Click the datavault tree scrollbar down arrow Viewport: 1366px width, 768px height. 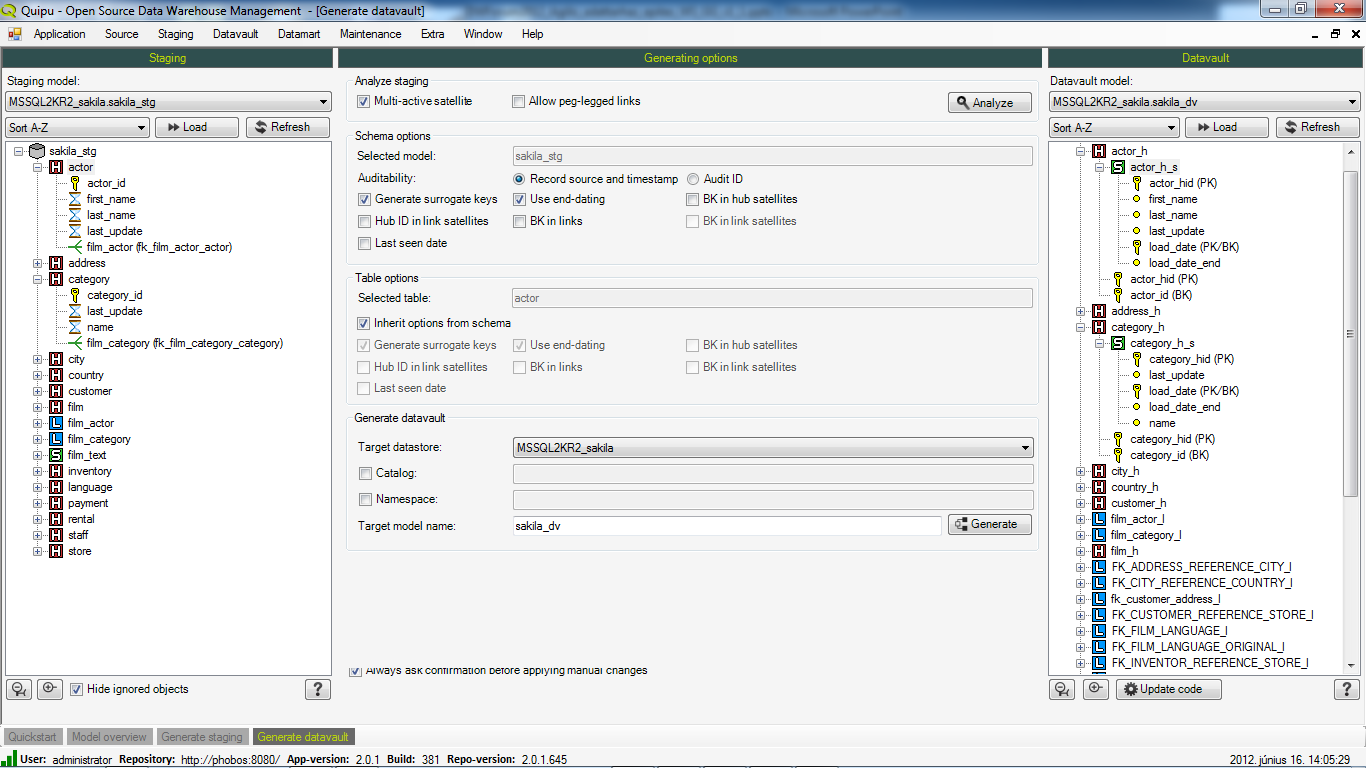pyautogui.click(x=1352, y=666)
